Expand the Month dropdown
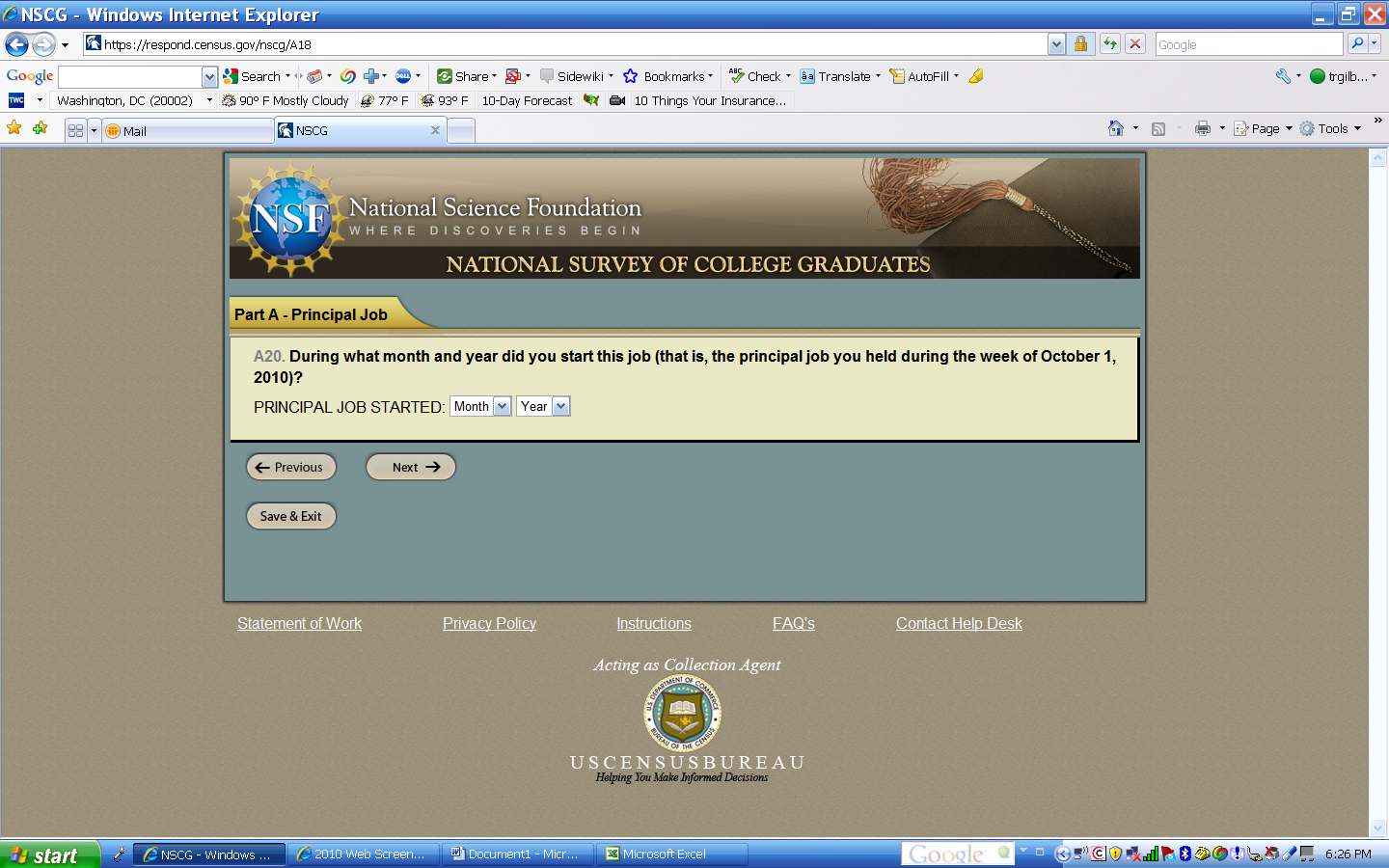 coord(480,406)
